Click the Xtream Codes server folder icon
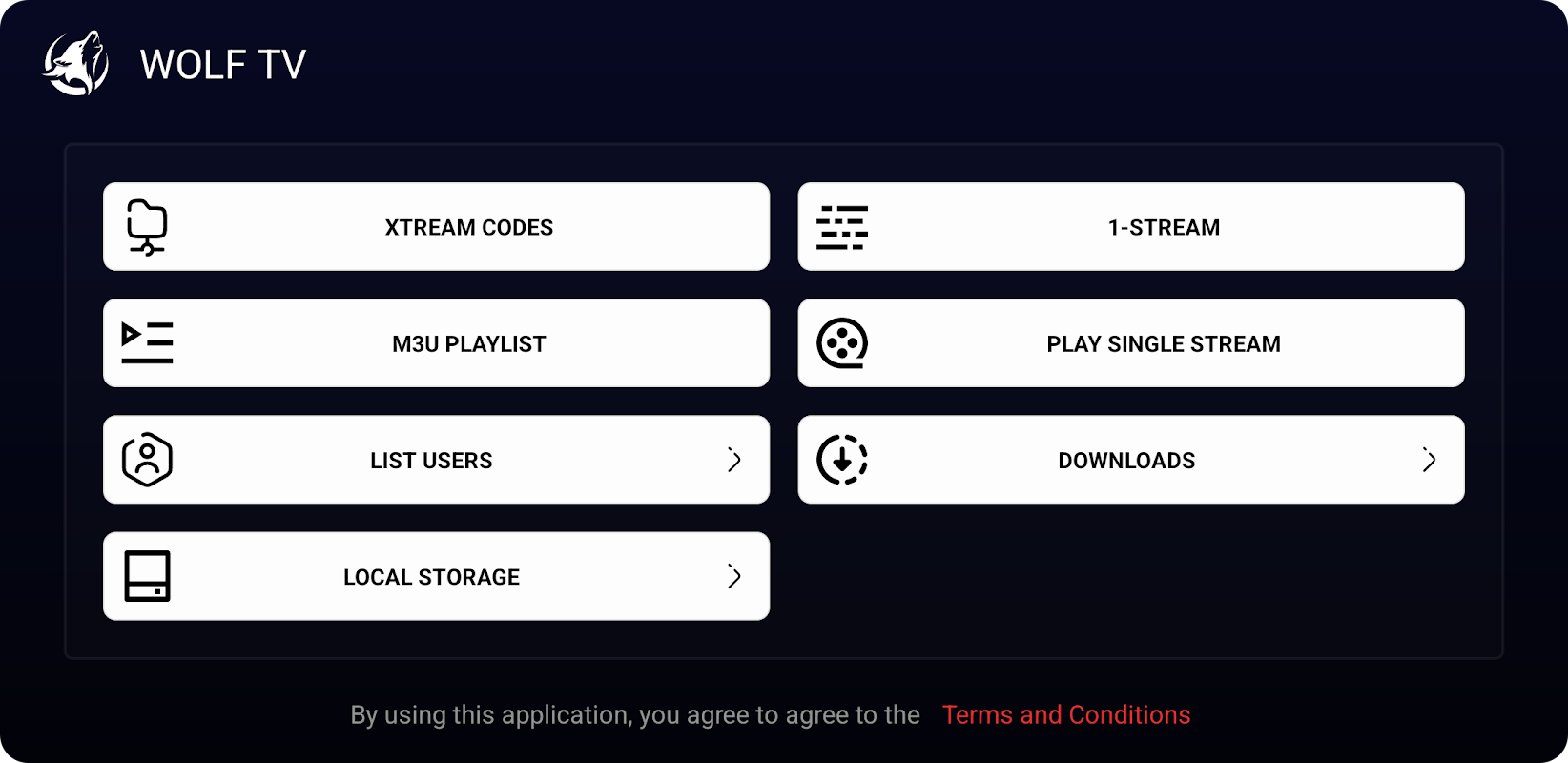The image size is (1568, 763). click(147, 227)
